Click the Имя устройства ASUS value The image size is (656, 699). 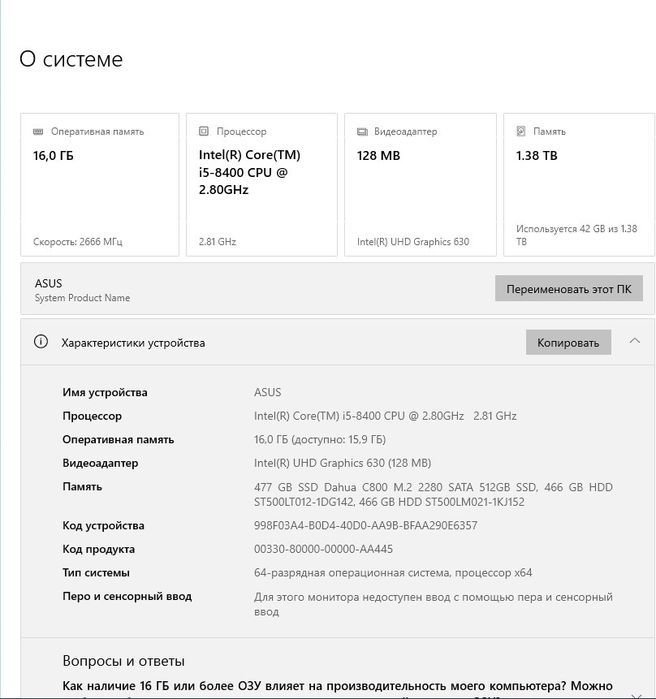tap(267, 392)
